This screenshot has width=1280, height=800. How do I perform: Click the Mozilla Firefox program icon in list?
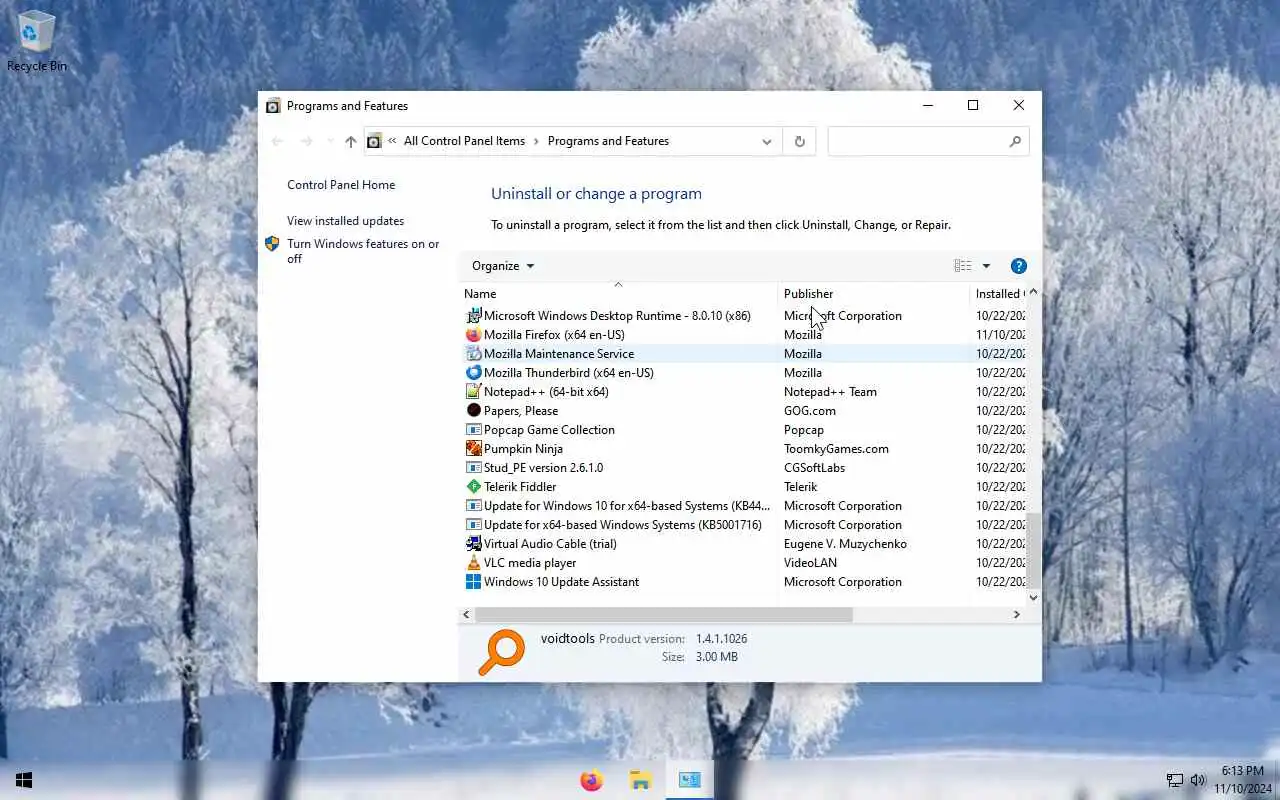pyautogui.click(x=474, y=335)
